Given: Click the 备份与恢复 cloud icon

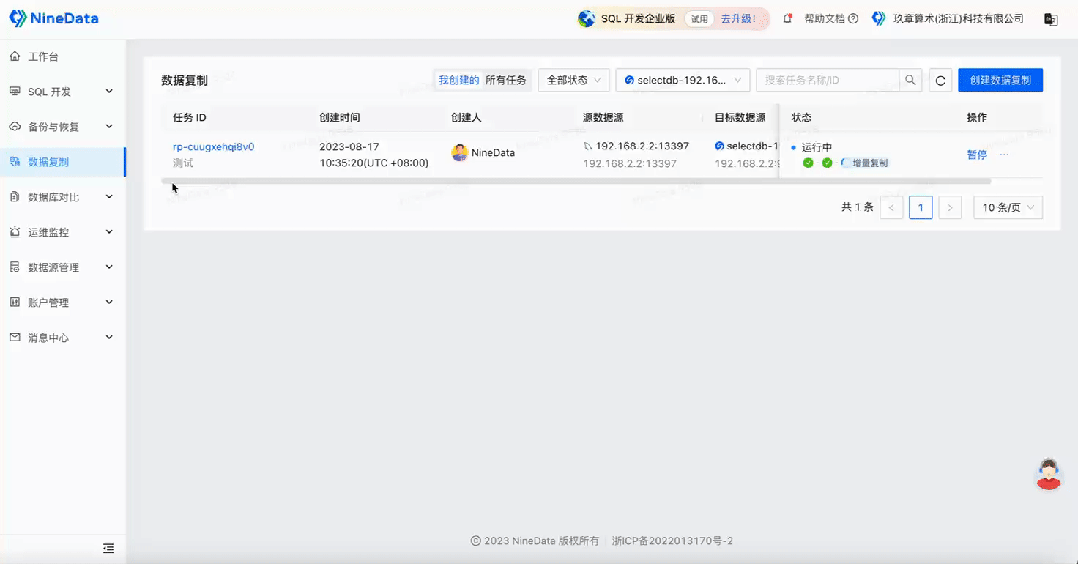Looking at the screenshot, I should [x=14, y=127].
